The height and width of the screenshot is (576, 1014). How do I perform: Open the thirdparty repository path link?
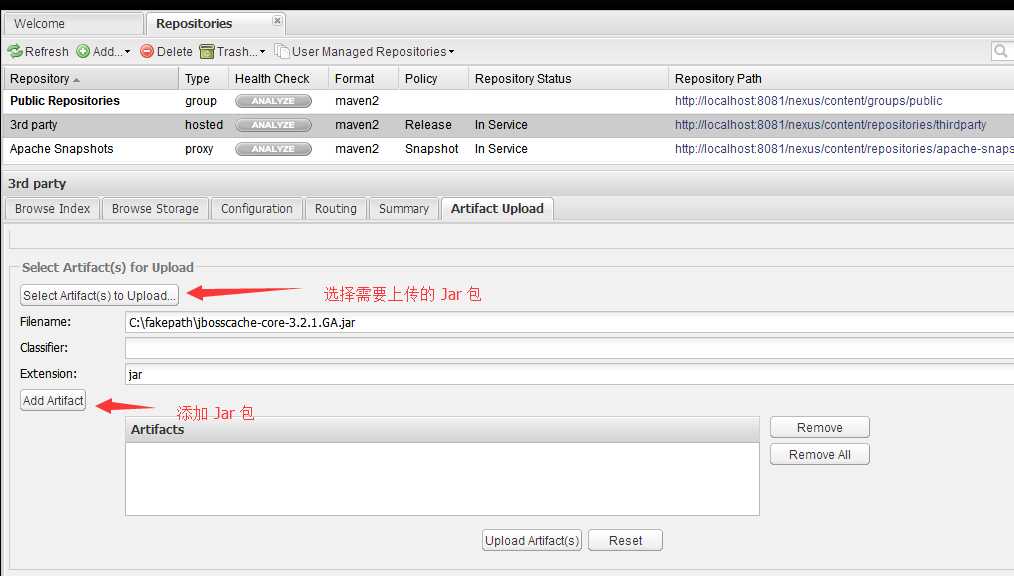(830, 125)
